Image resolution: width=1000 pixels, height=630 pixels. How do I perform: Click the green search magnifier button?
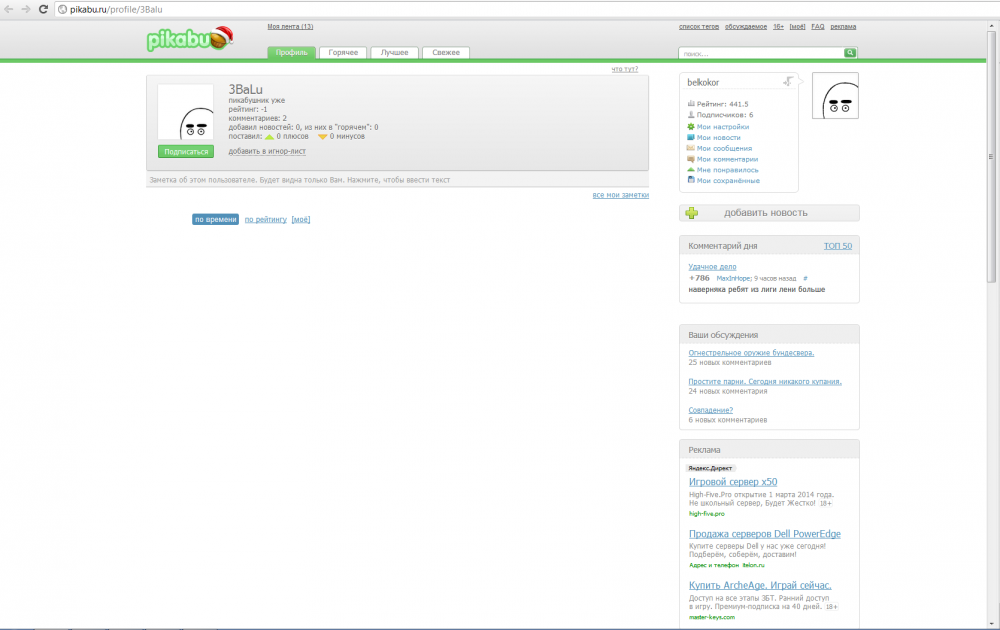(850, 53)
